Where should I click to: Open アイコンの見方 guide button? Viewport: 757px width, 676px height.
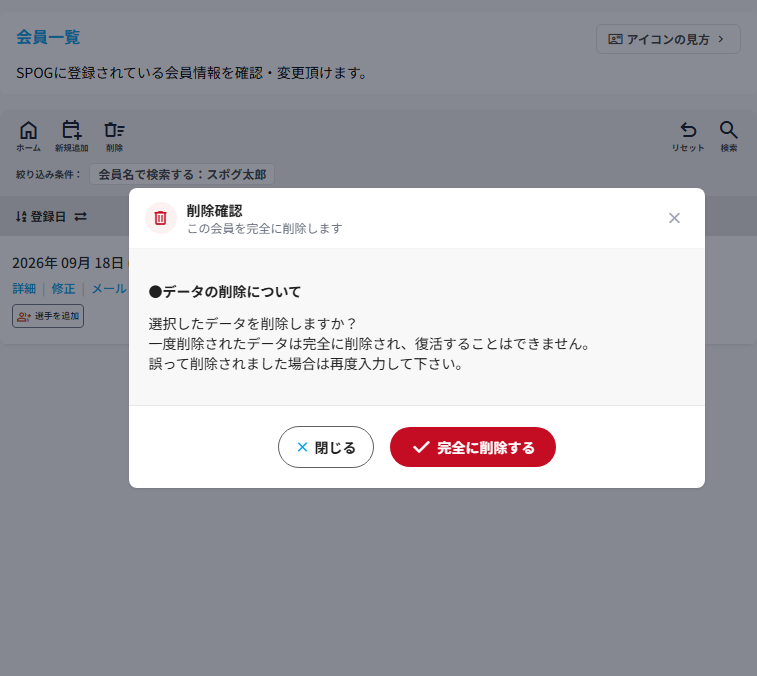pyautogui.click(x=668, y=39)
